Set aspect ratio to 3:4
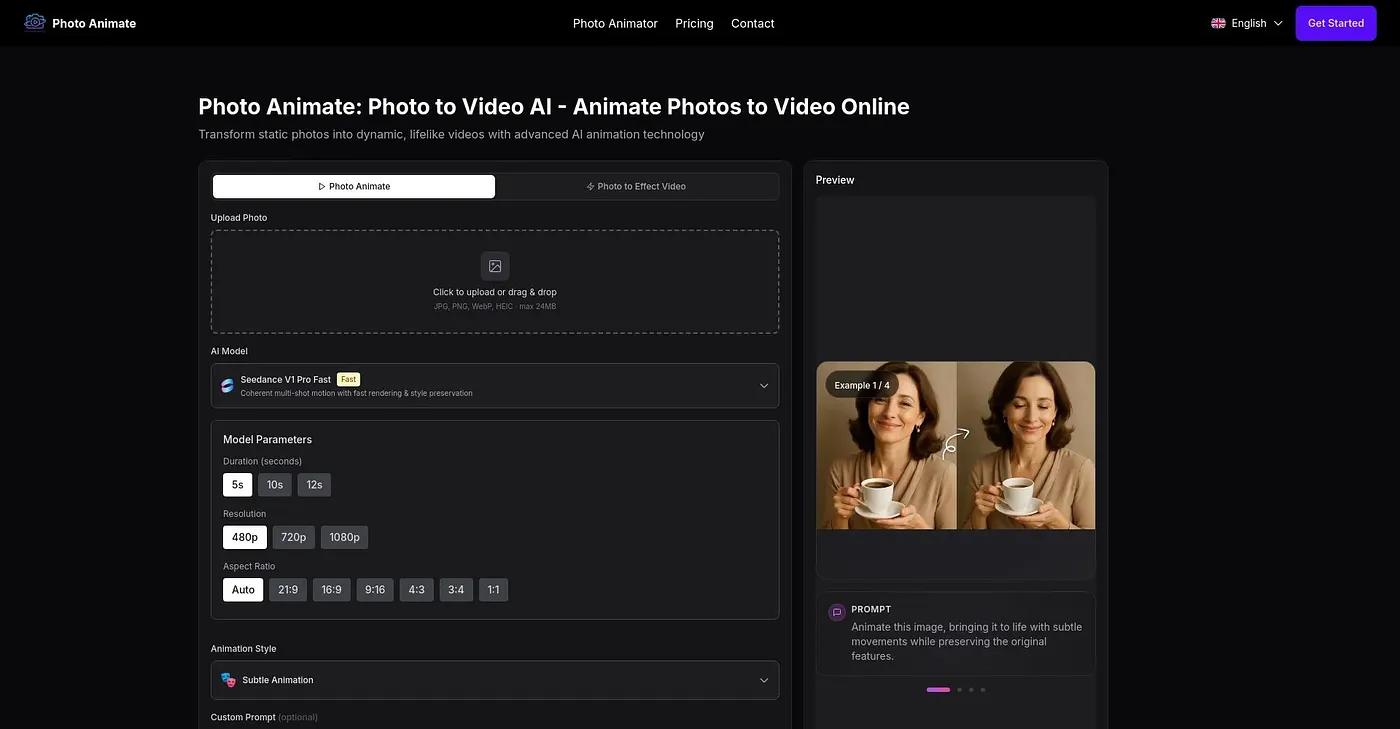 [x=456, y=590]
